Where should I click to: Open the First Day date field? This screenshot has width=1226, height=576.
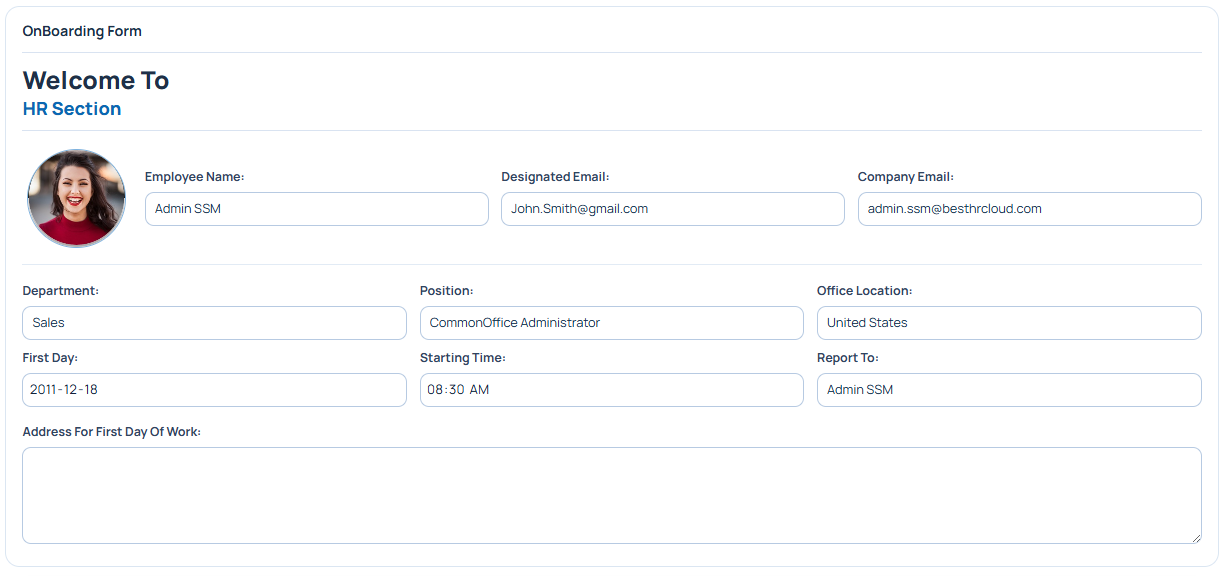coord(214,389)
